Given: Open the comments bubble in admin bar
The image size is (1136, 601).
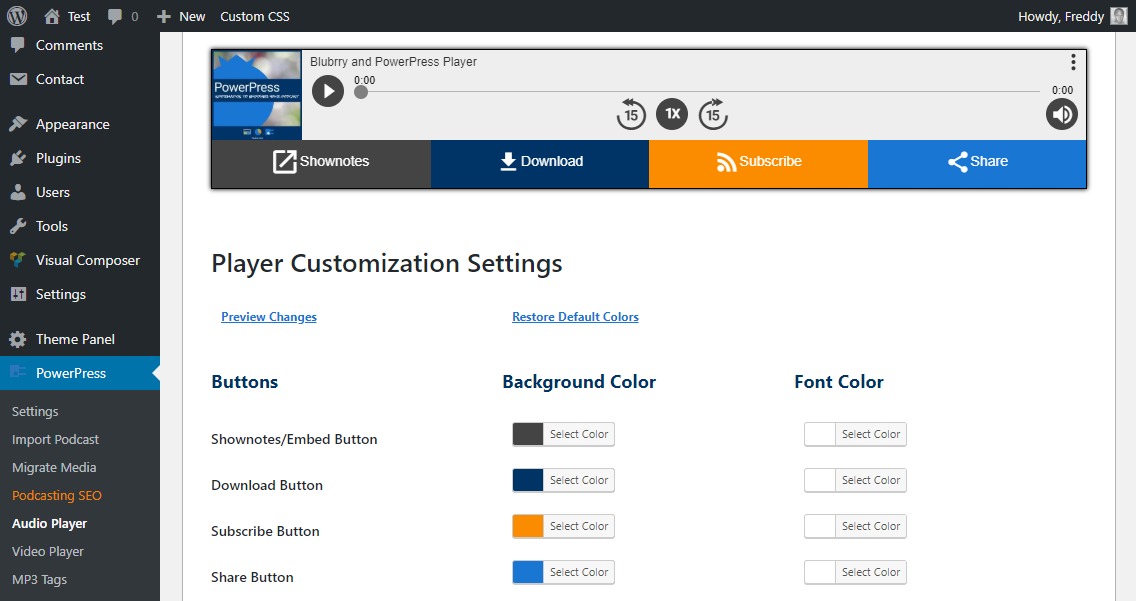Looking at the screenshot, I should (x=122, y=16).
